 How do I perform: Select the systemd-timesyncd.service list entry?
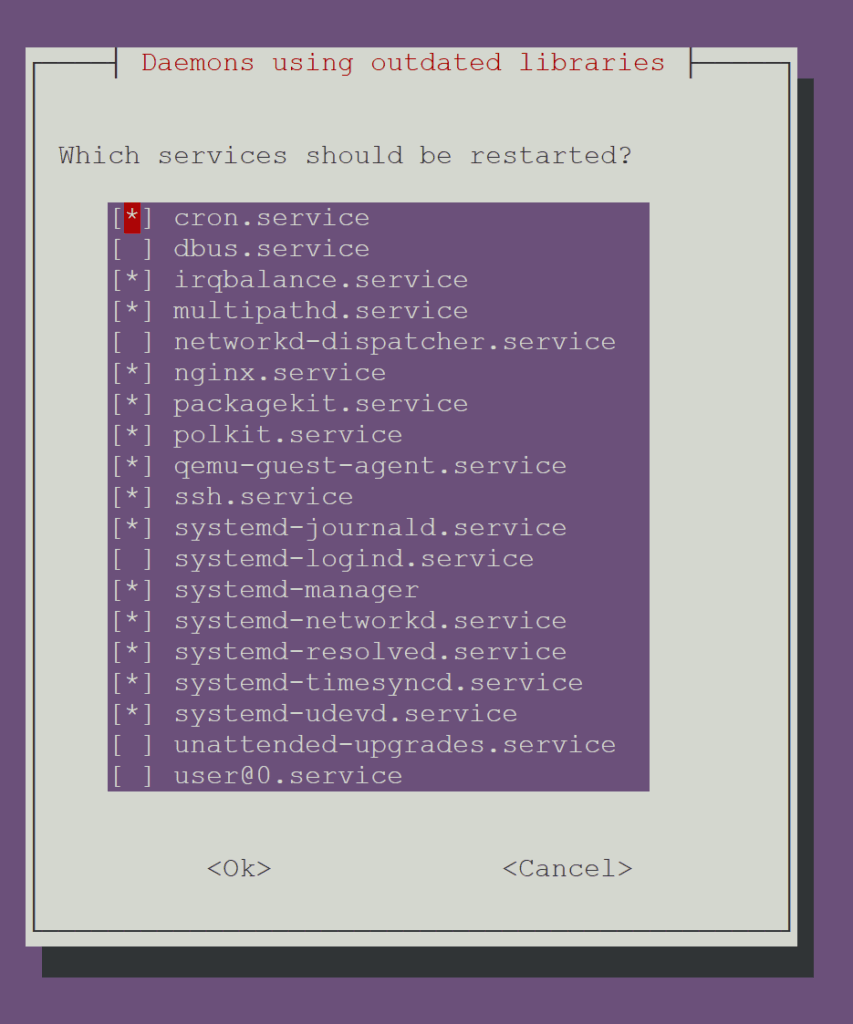tap(378, 683)
